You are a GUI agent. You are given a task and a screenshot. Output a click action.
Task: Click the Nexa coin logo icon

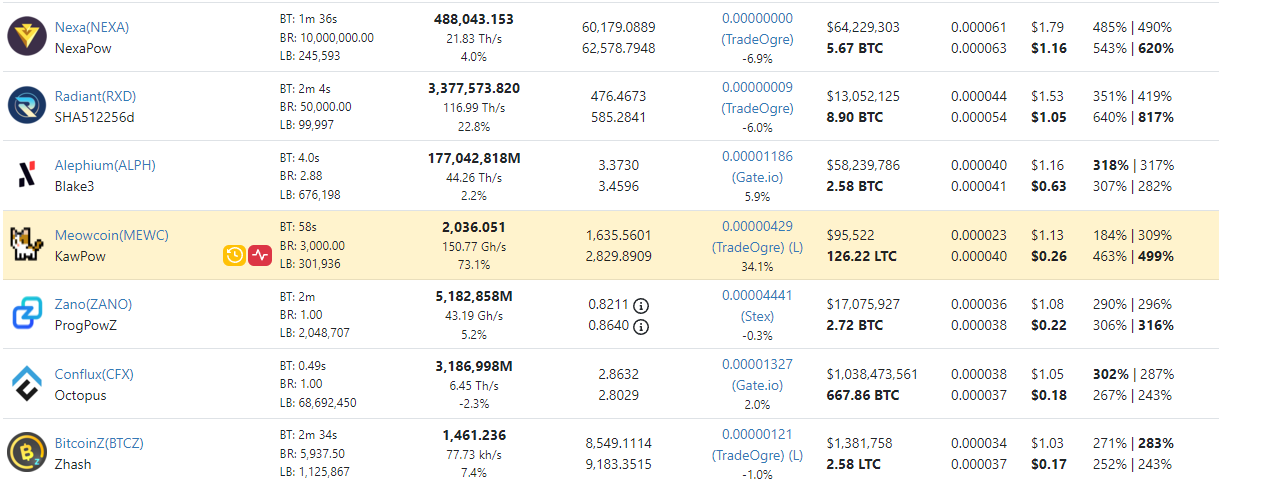click(27, 36)
